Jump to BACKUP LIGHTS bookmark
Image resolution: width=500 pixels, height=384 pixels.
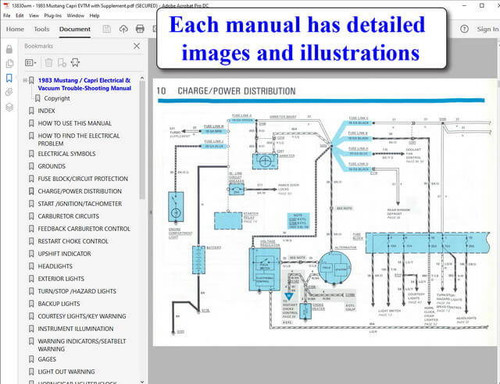pos(59,304)
